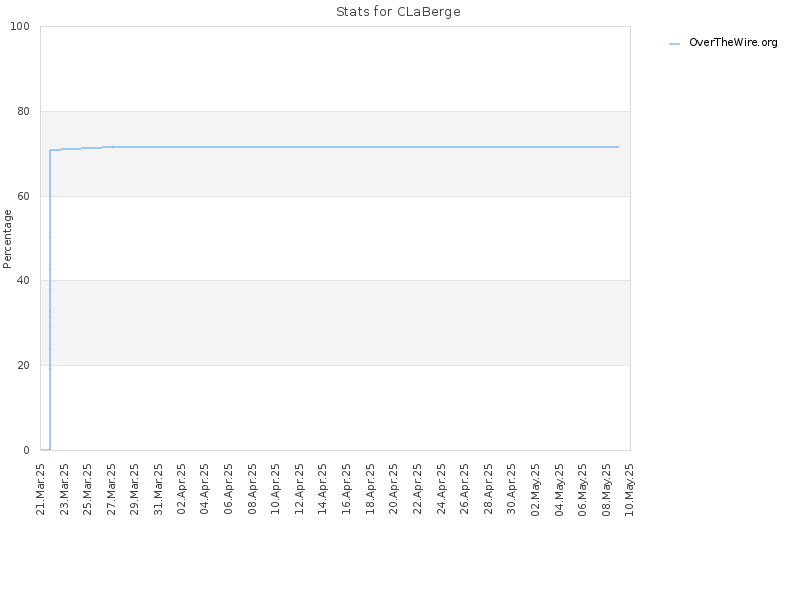Click the 40 y-axis value

click(23, 280)
